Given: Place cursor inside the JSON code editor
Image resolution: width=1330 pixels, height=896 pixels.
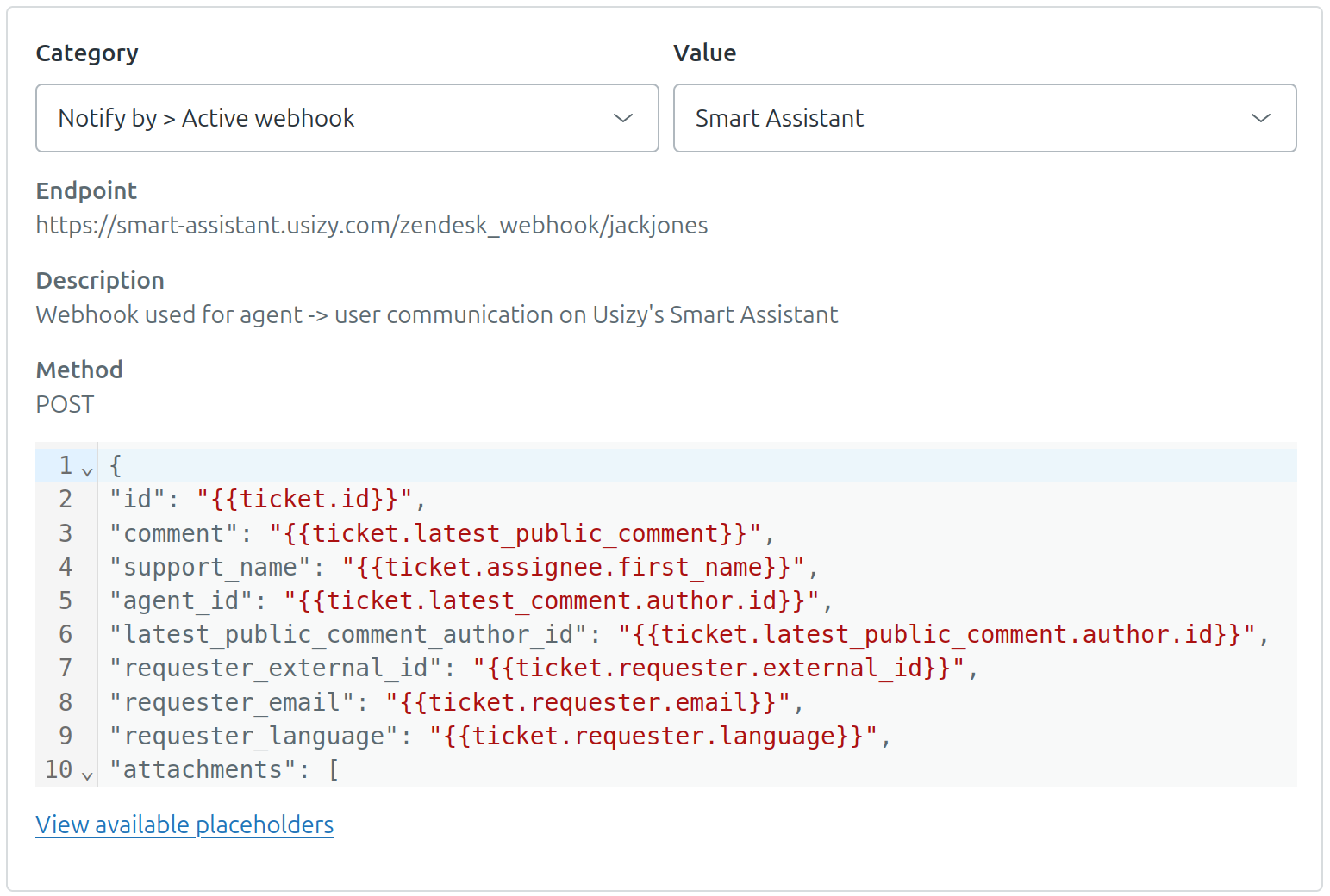Looking at the screenshot, I should (603, 603).
